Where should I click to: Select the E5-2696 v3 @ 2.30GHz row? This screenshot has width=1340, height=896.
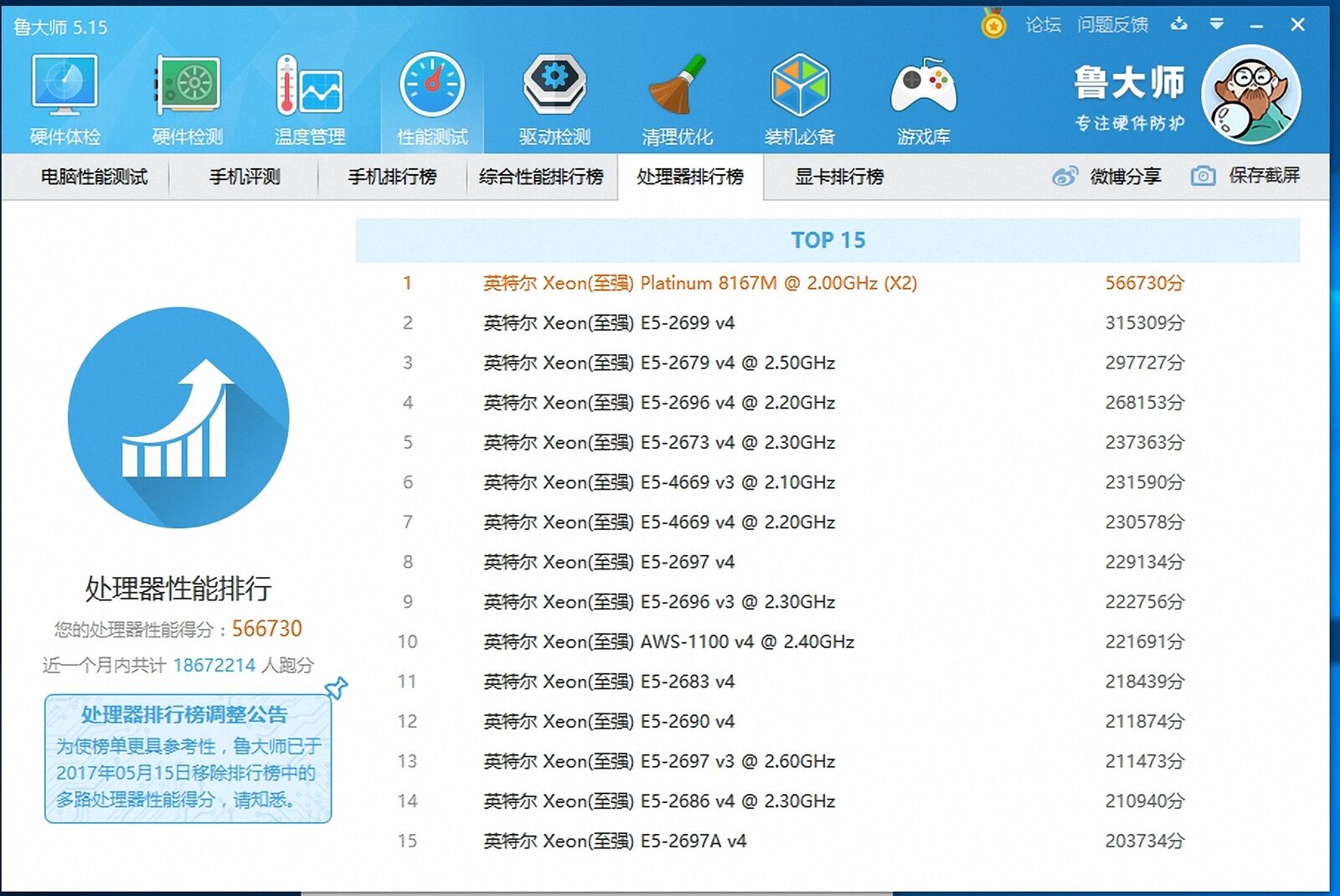(x=827, y=601)
